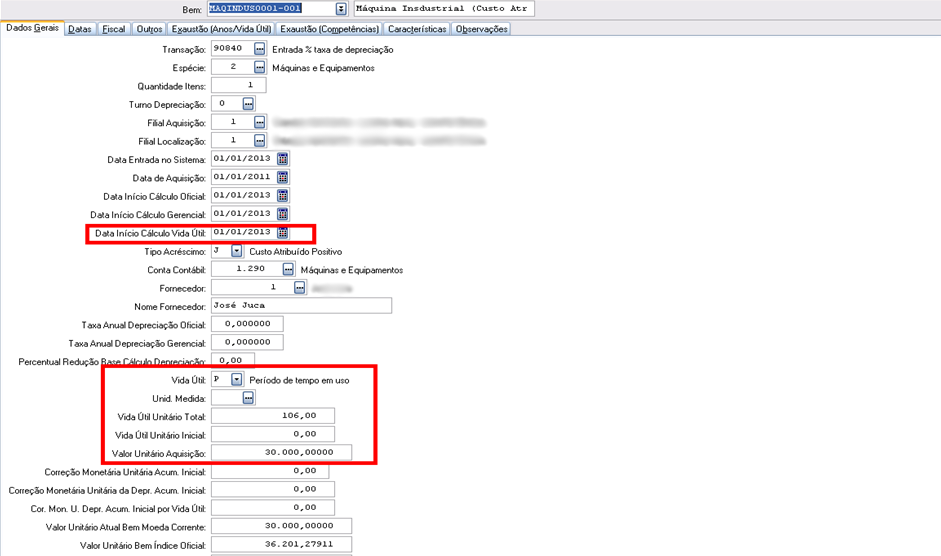Open lookup button for Espécie field
Viewport: 941px width, 556px height.
pyautogui.click(x=259, y=67)
